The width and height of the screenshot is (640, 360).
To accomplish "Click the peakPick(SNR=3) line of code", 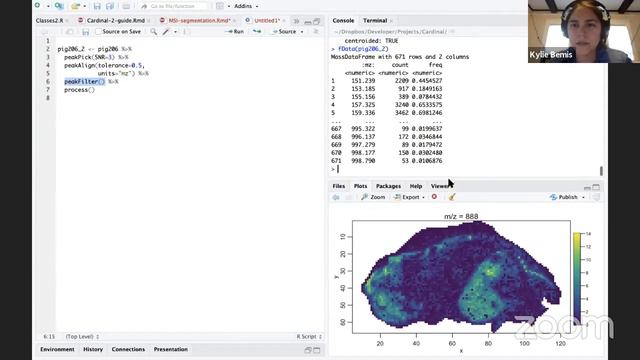I will tap(96, 57).
